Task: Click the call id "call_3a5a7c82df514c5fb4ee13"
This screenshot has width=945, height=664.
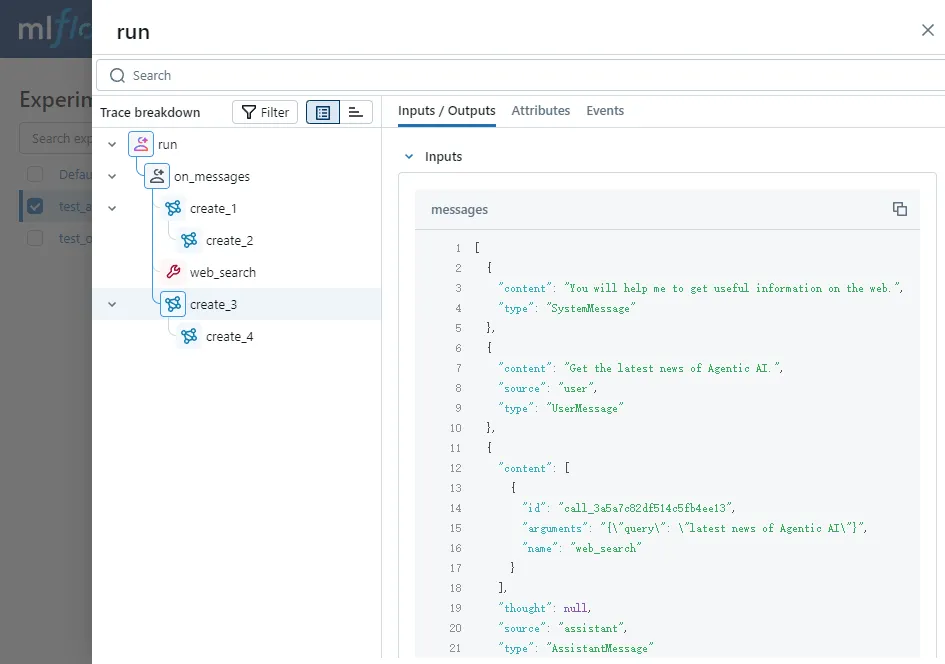Action: point(644,508)
